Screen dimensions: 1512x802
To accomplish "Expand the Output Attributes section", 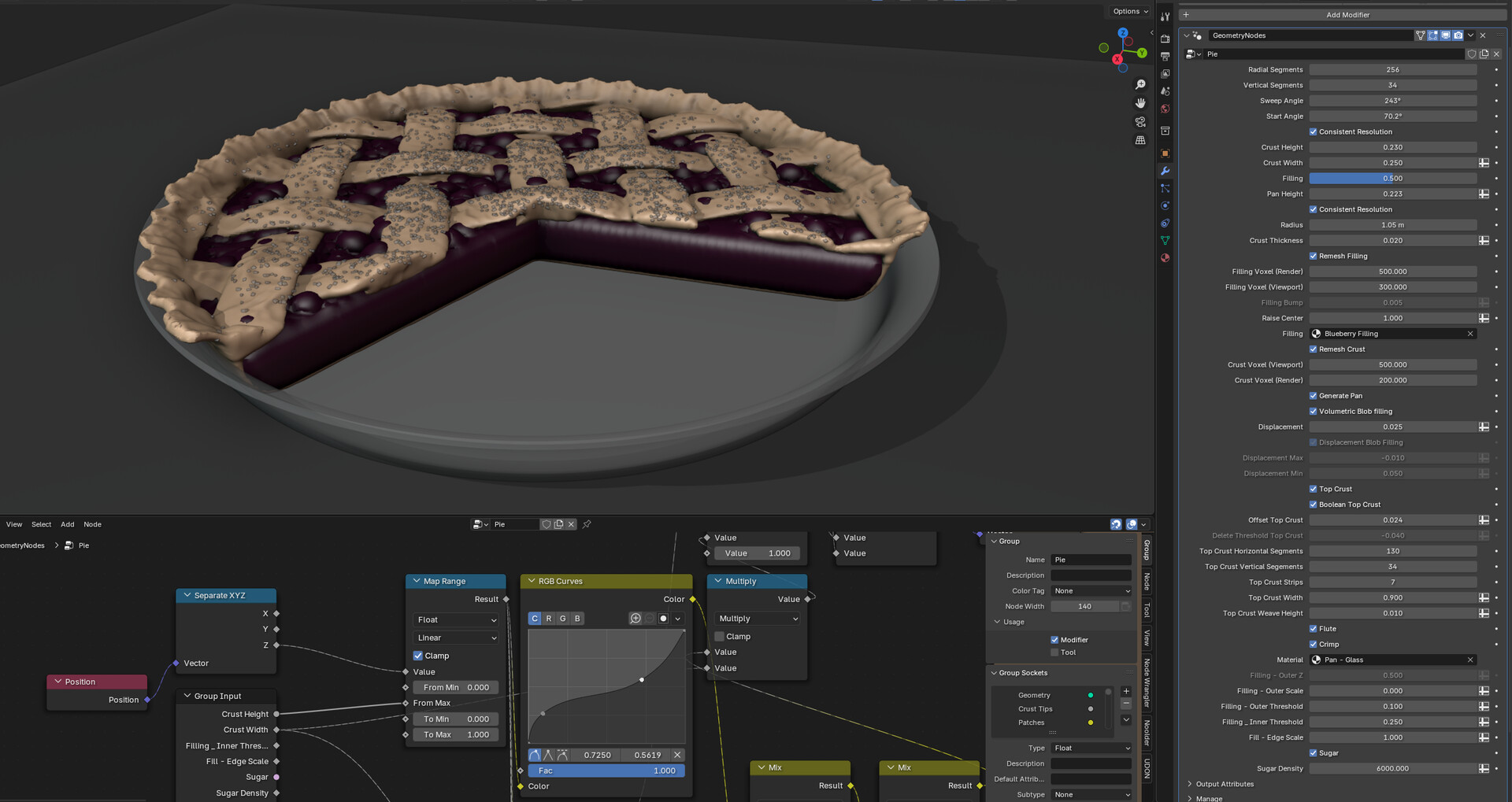I will 1224,784.
